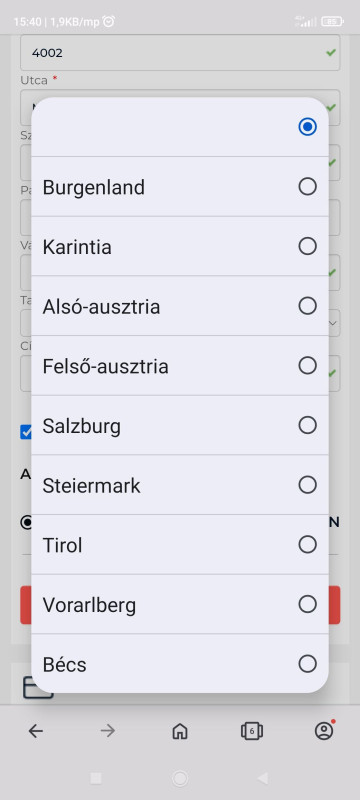Tap the alarm clock status icon
360x800 pixels.
coord(109,21)
